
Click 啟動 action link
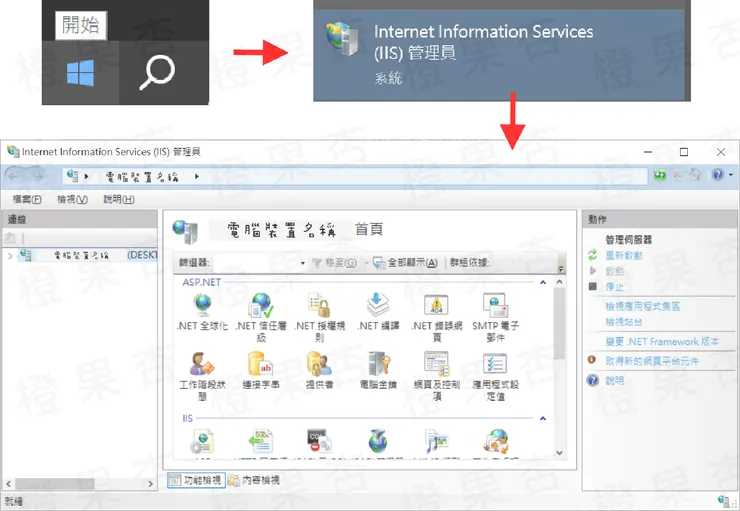(614, 271)
